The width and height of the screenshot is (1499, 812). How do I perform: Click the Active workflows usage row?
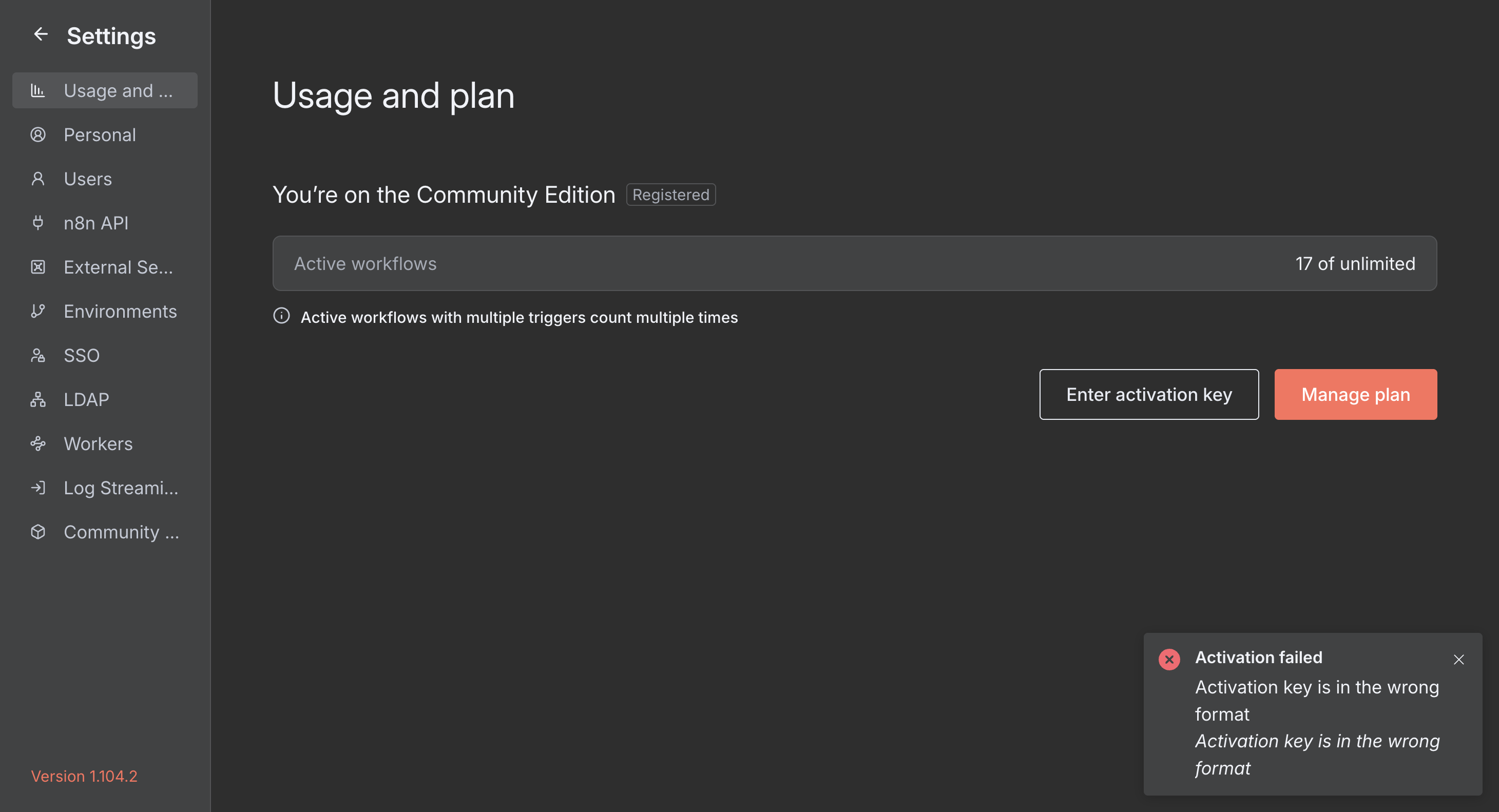[854, 263]
